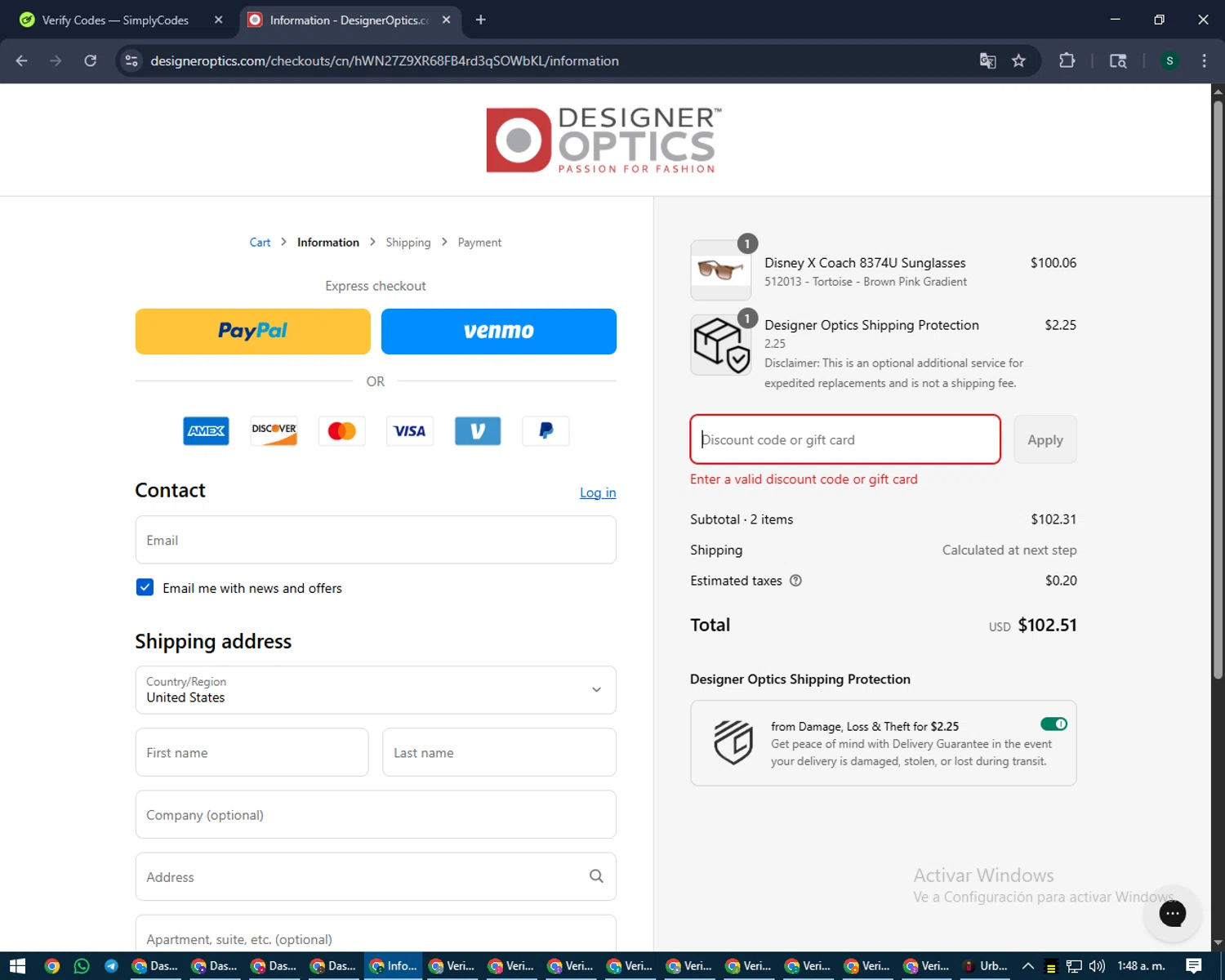Click the Disney X Coach 8374U Sunglasses title

tap(865, 263)
